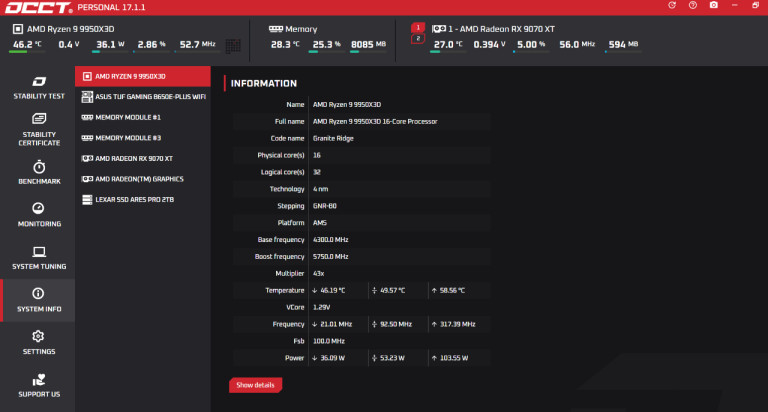768x412 pixels.
Task: Open the Monitoring gauge section
Action: click(x=39, y=215)
